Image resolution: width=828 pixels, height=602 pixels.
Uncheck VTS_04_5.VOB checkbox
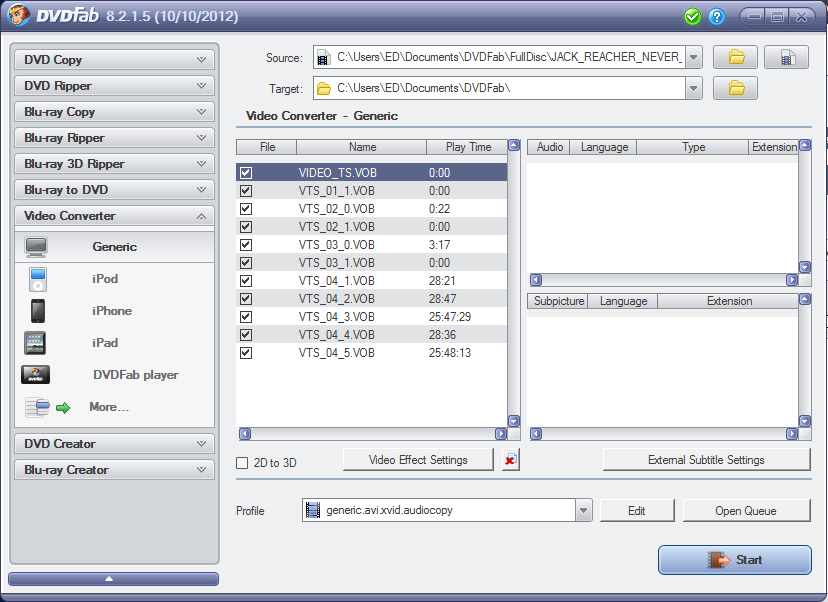pos(246,352)
